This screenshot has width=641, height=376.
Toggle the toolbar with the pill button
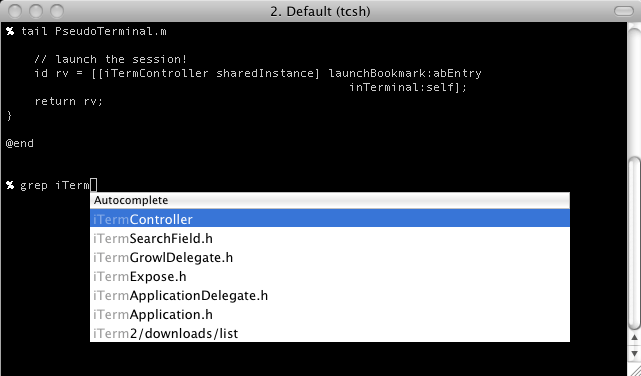point(623,11)
